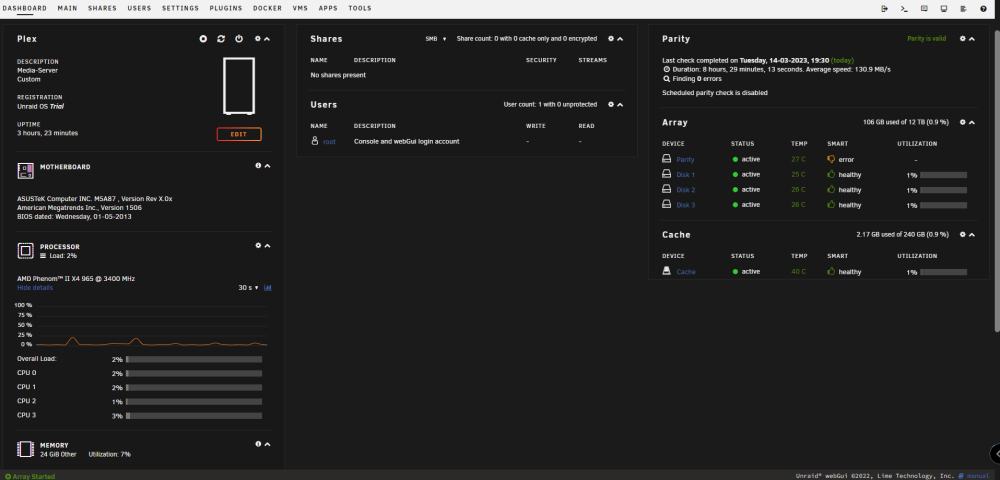Open the Plex panel settings gear

coord(258,39)
